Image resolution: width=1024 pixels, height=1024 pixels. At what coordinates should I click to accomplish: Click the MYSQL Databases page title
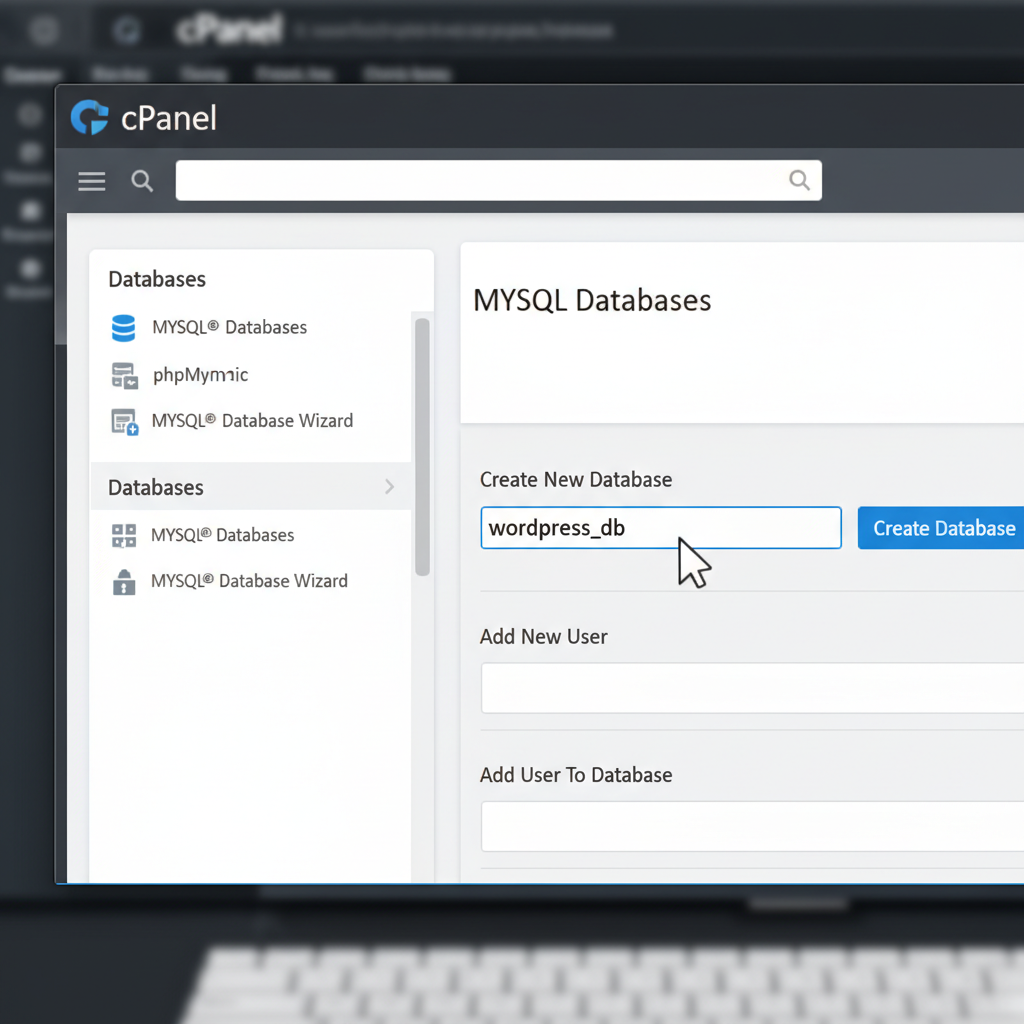[x=592, y=300]
